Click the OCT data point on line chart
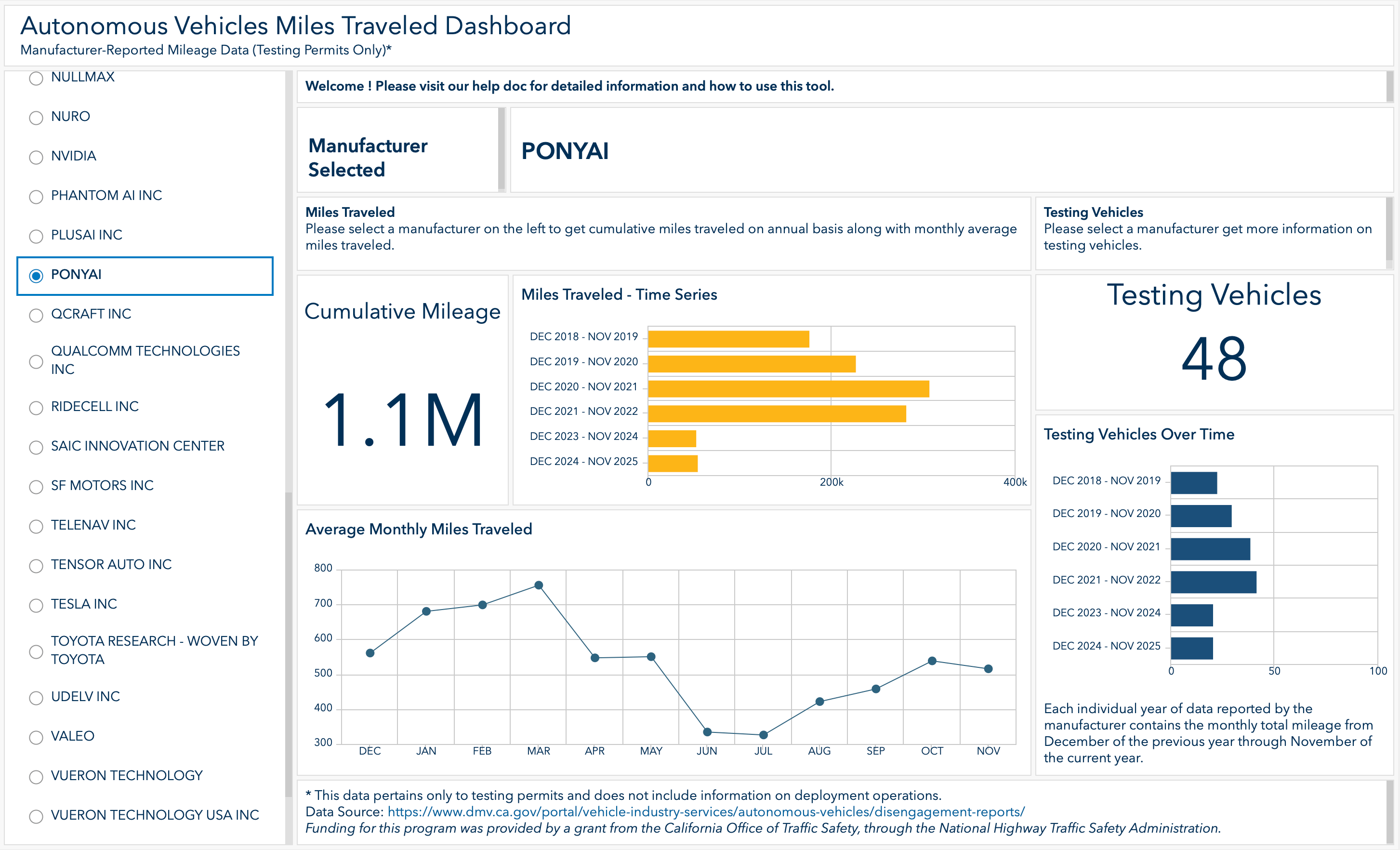The image size is (1400, 850). pos(932,661)
